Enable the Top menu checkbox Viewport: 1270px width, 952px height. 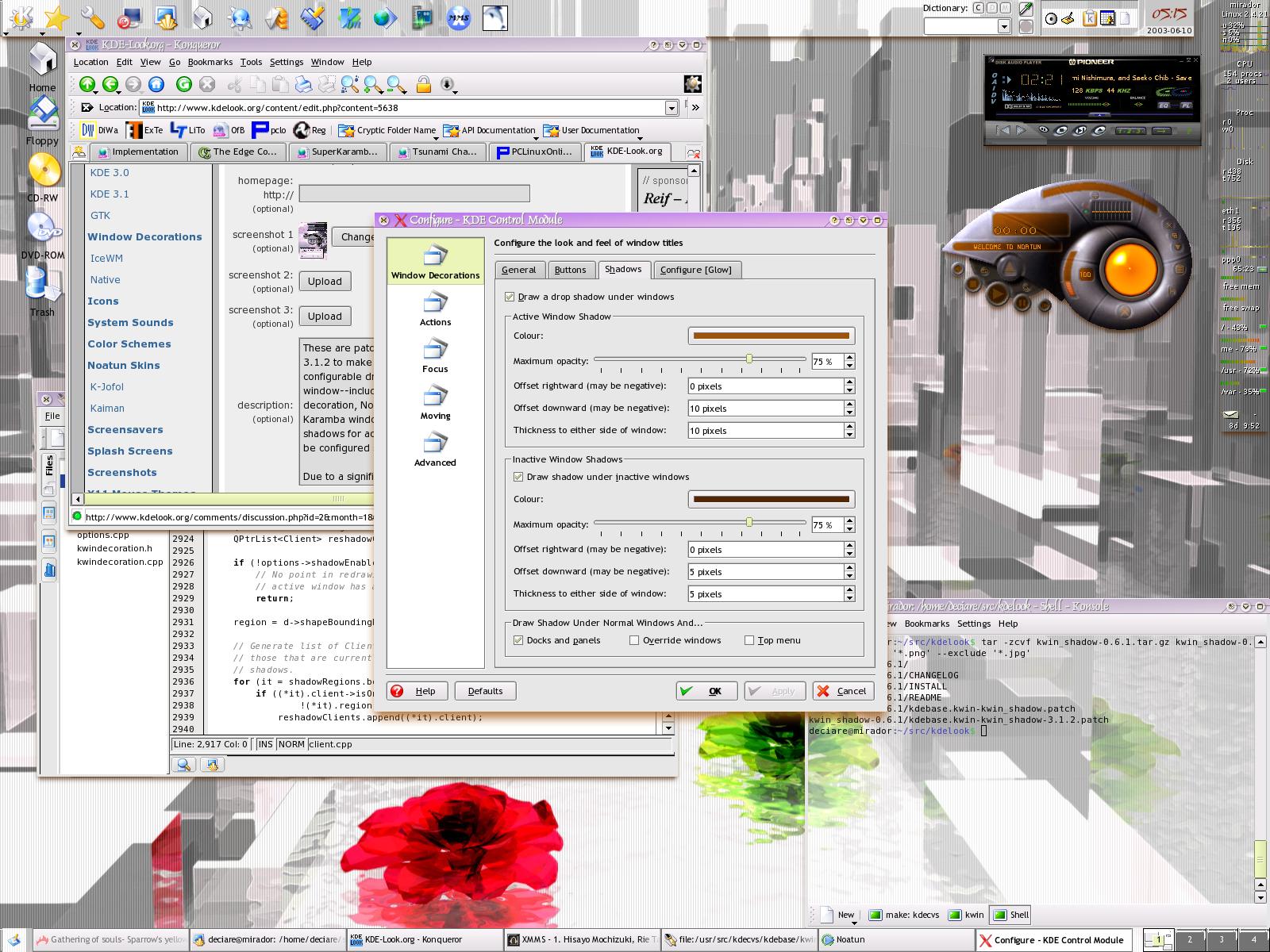(x=749, y=640)
